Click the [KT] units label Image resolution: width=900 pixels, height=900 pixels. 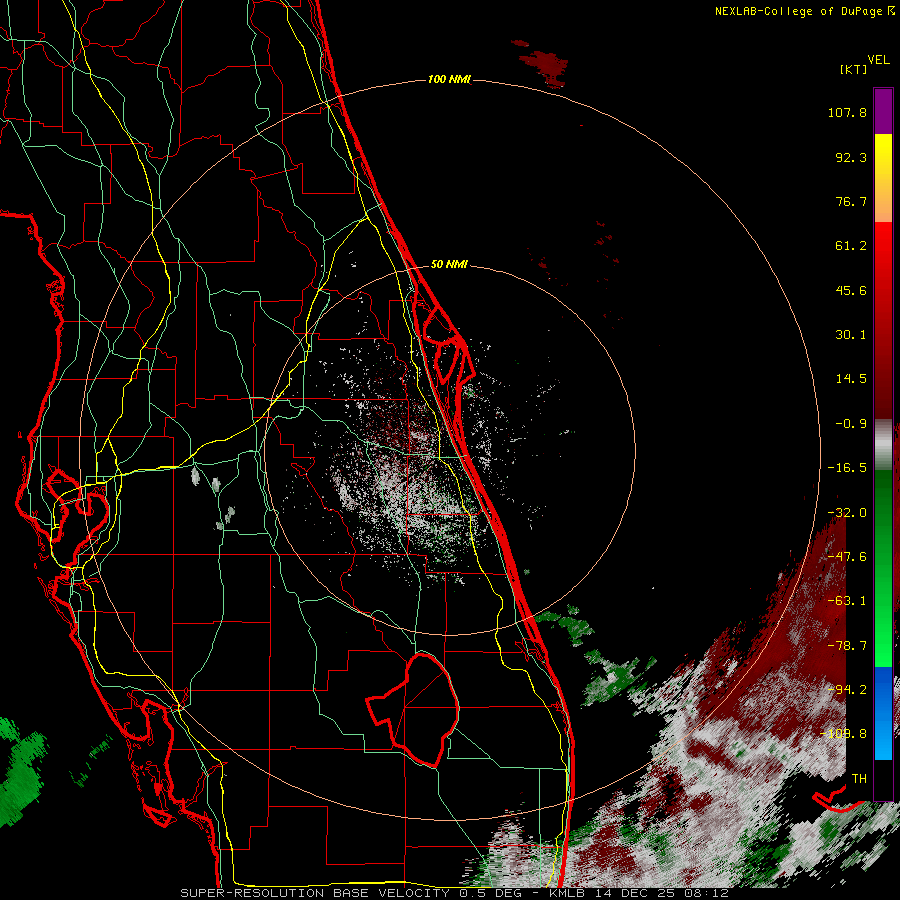(853, 69)
